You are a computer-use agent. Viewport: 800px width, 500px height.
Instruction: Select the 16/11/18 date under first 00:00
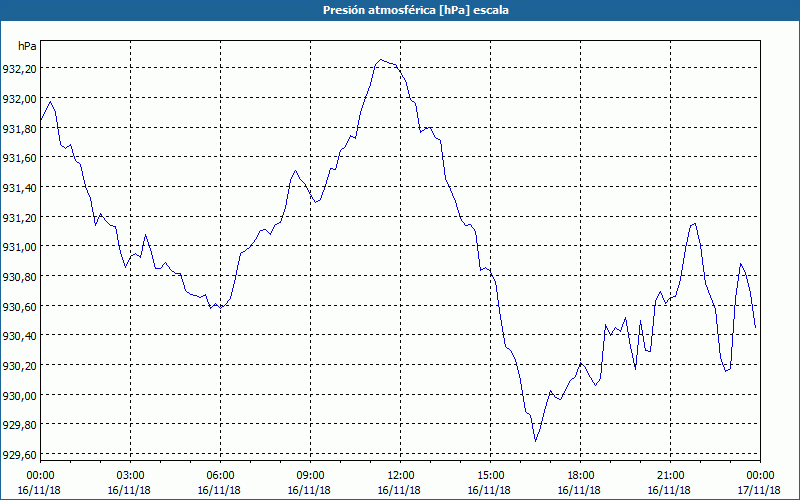tap(39, 490)
